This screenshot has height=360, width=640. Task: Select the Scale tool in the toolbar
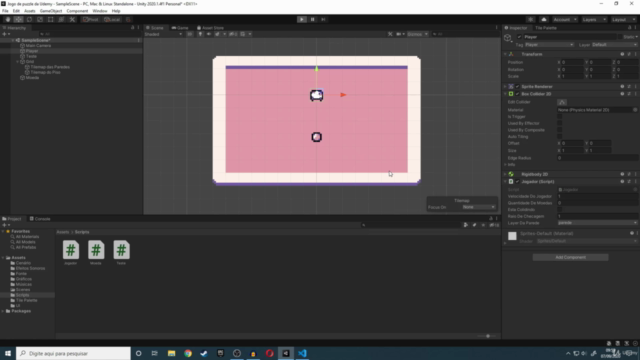click(40, 19)
